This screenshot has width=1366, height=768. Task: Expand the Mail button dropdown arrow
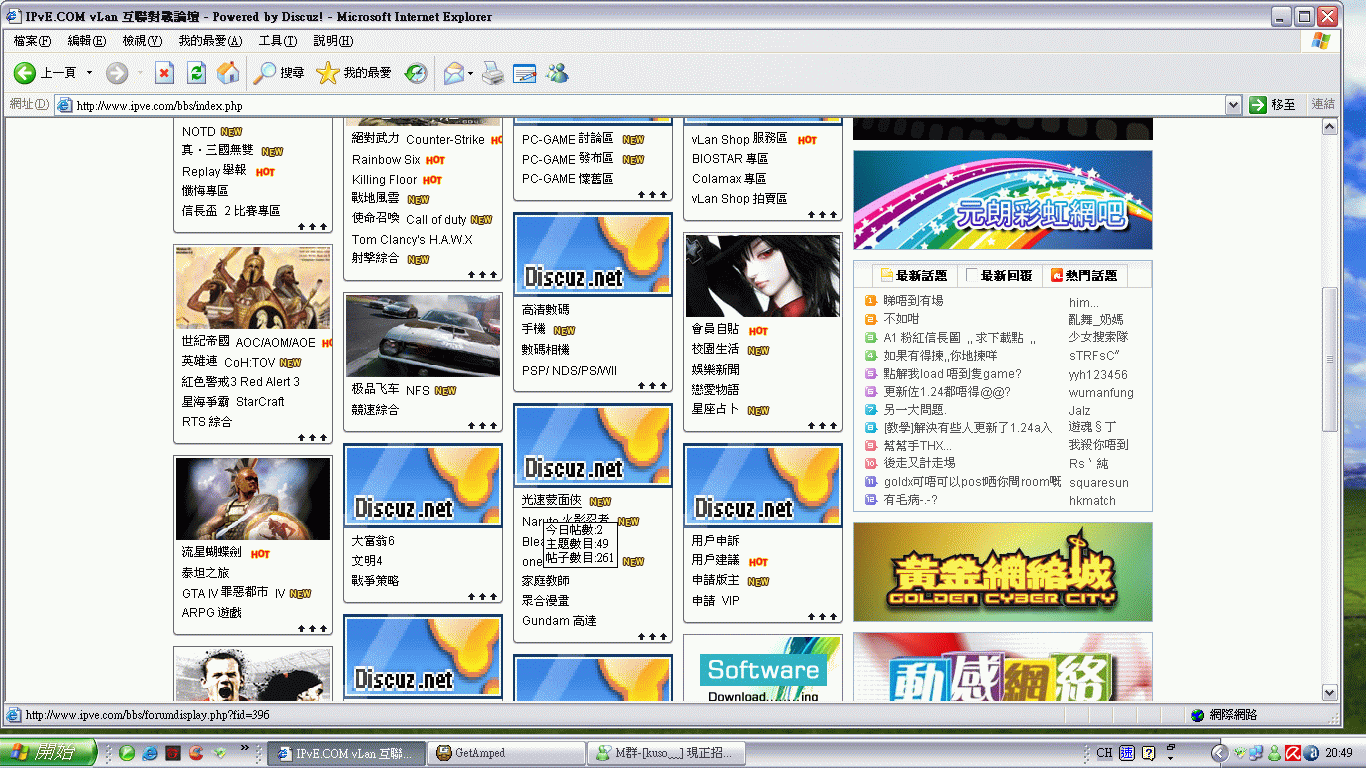(x=470, y=73)
